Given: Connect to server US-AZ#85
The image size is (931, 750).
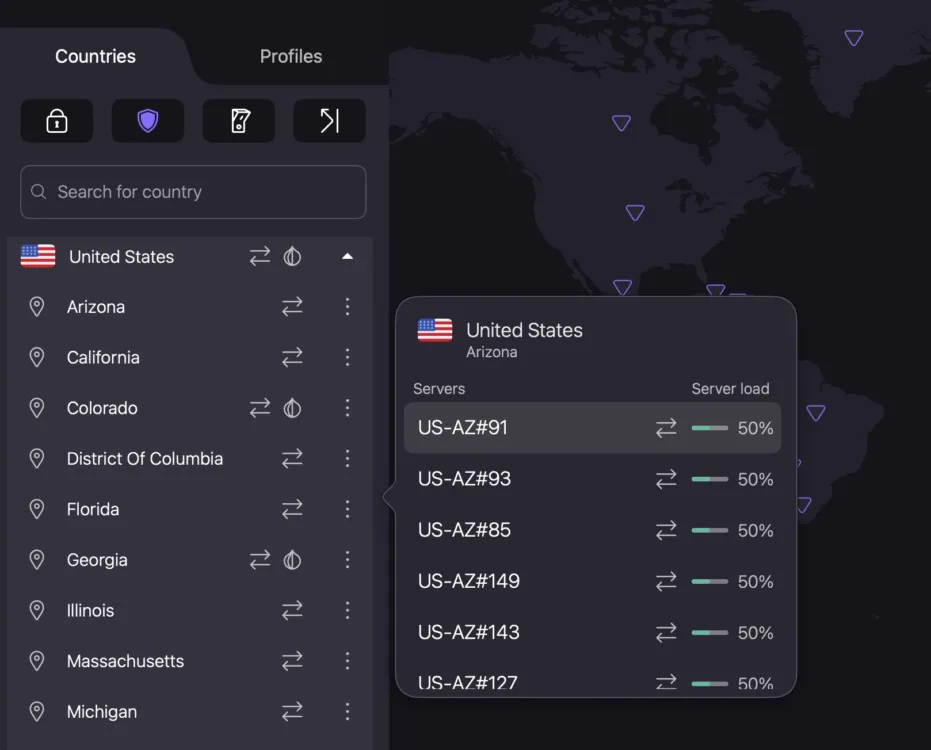Looking at the screenshot, I should pos(592,530).
